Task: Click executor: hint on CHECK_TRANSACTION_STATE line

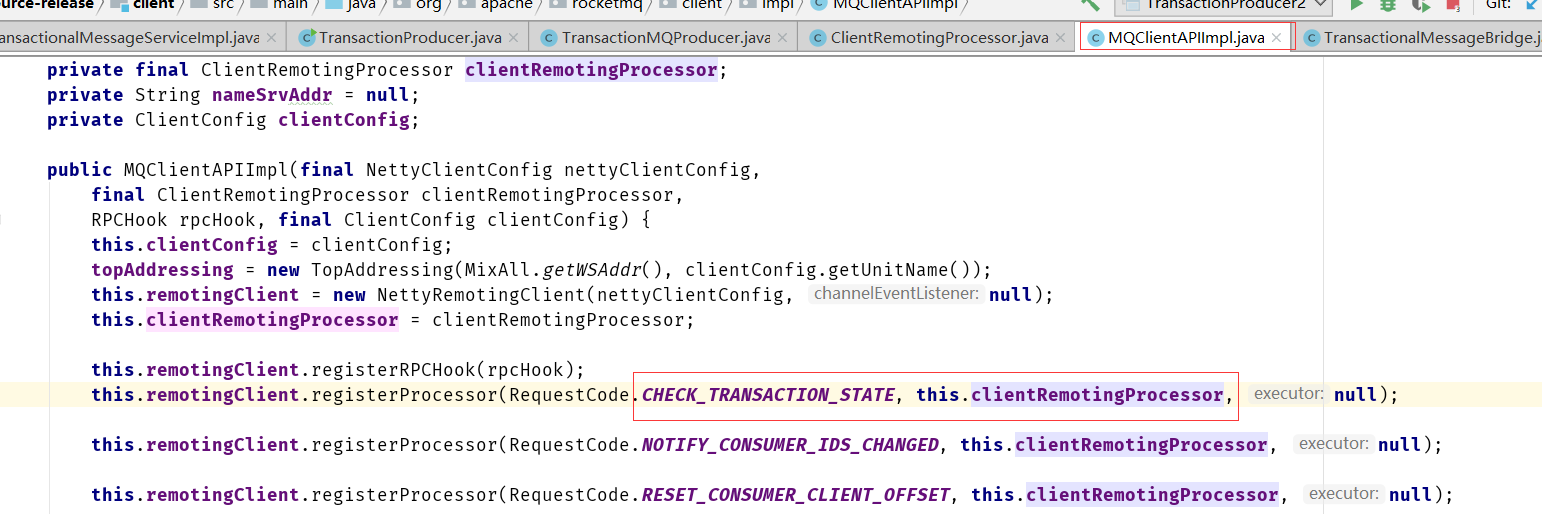Action: 1288,394
